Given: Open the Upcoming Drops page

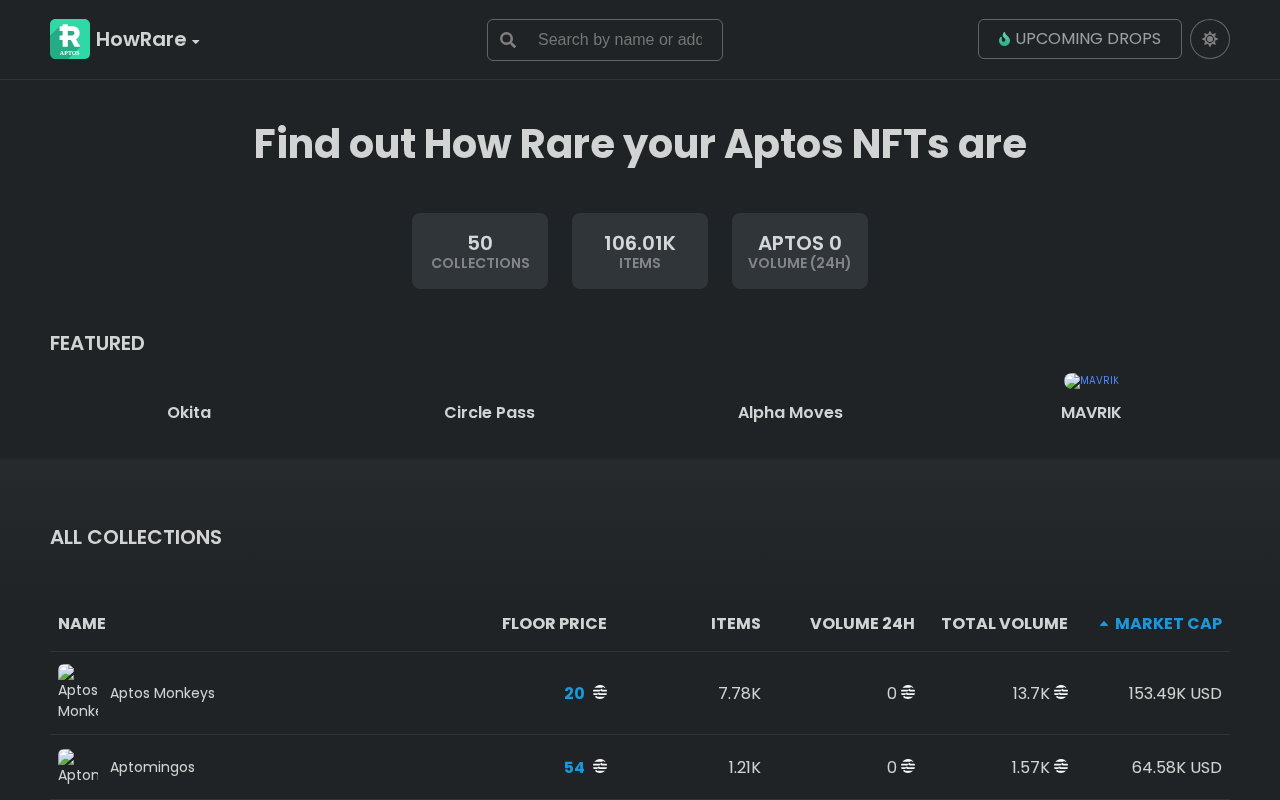Looking at the screenshot, I should pos(1079,39).
